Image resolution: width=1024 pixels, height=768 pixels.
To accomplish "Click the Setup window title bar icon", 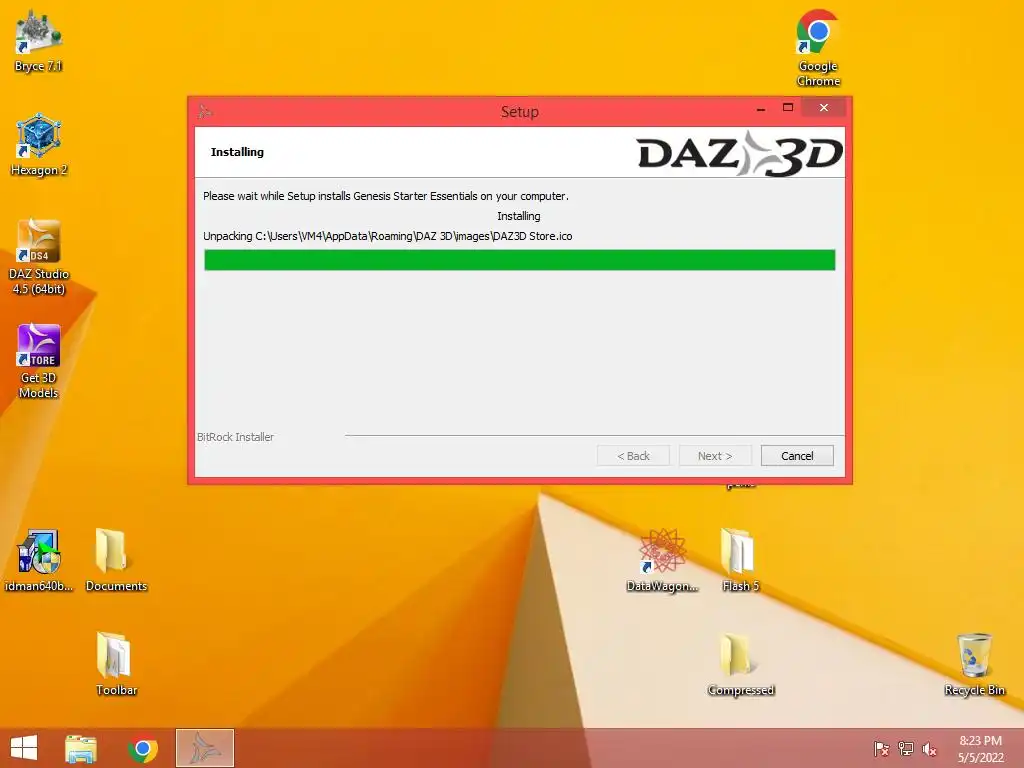I will [x=205, y=111].
